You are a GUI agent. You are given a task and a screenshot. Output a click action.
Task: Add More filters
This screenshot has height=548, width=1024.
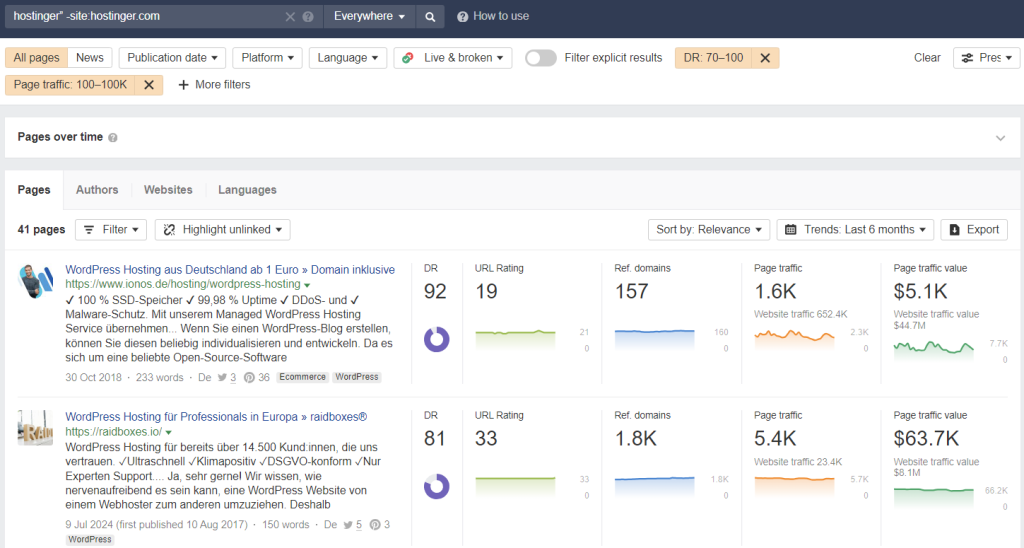214,84
